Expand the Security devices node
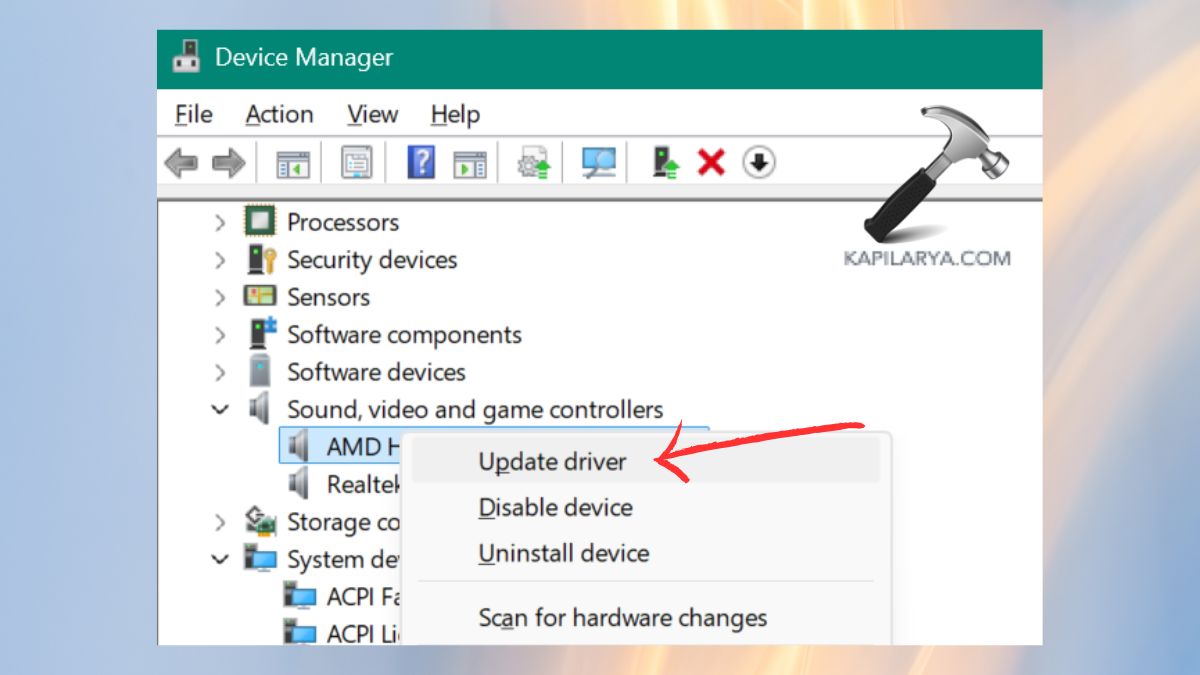1200x675 pixels. tap(220, 260)
